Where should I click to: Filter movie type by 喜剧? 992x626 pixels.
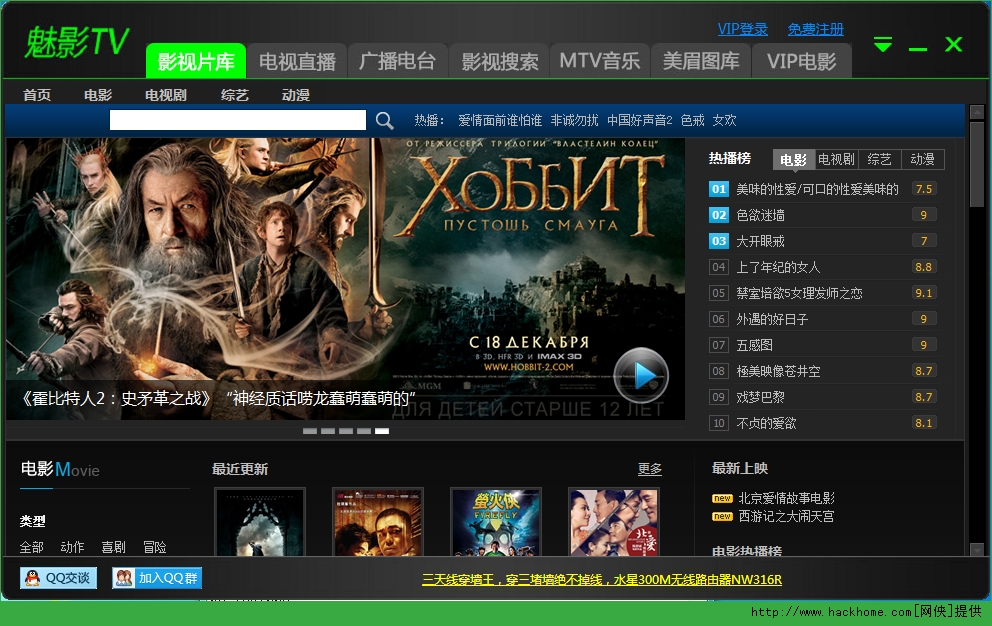coord(113,547)
